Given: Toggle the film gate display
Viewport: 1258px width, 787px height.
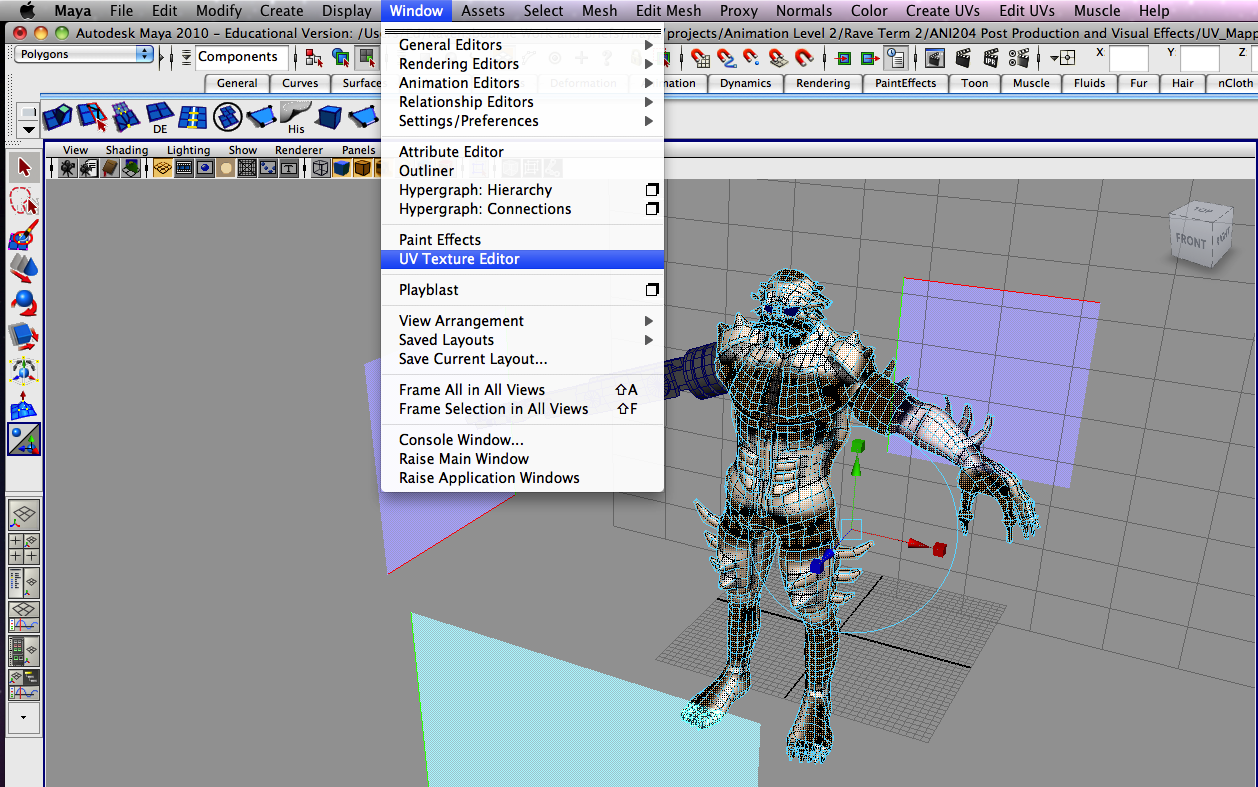Looking at the screenshot, I should pos(185,168).
